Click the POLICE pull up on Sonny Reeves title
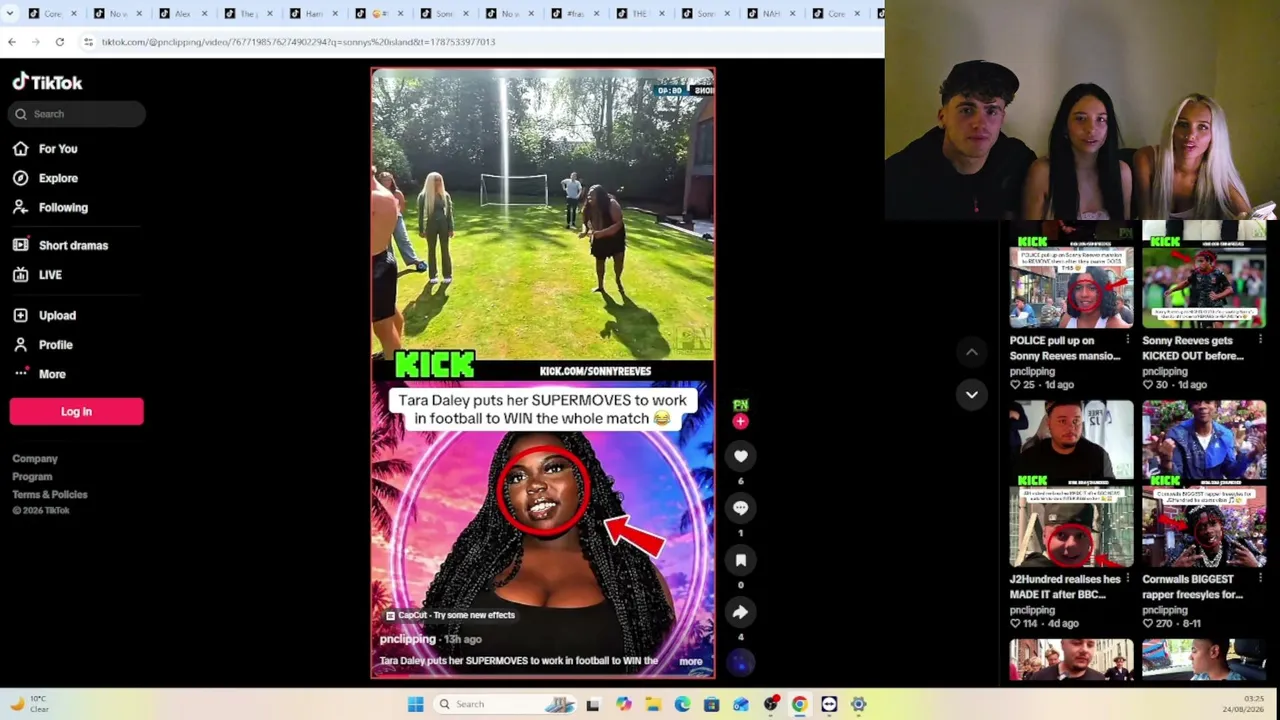Viewport: 1280px width, 720px height. click(1063, 348)
